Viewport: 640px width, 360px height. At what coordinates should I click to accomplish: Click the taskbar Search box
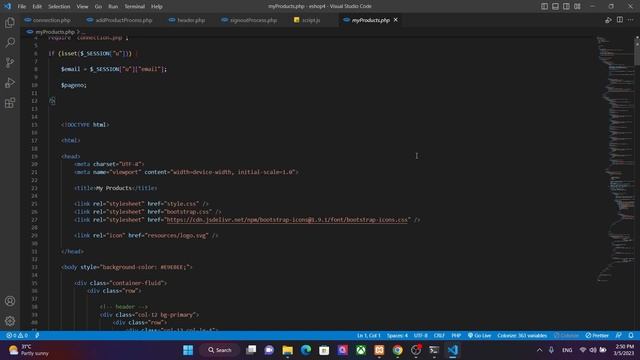click(220, 350)
